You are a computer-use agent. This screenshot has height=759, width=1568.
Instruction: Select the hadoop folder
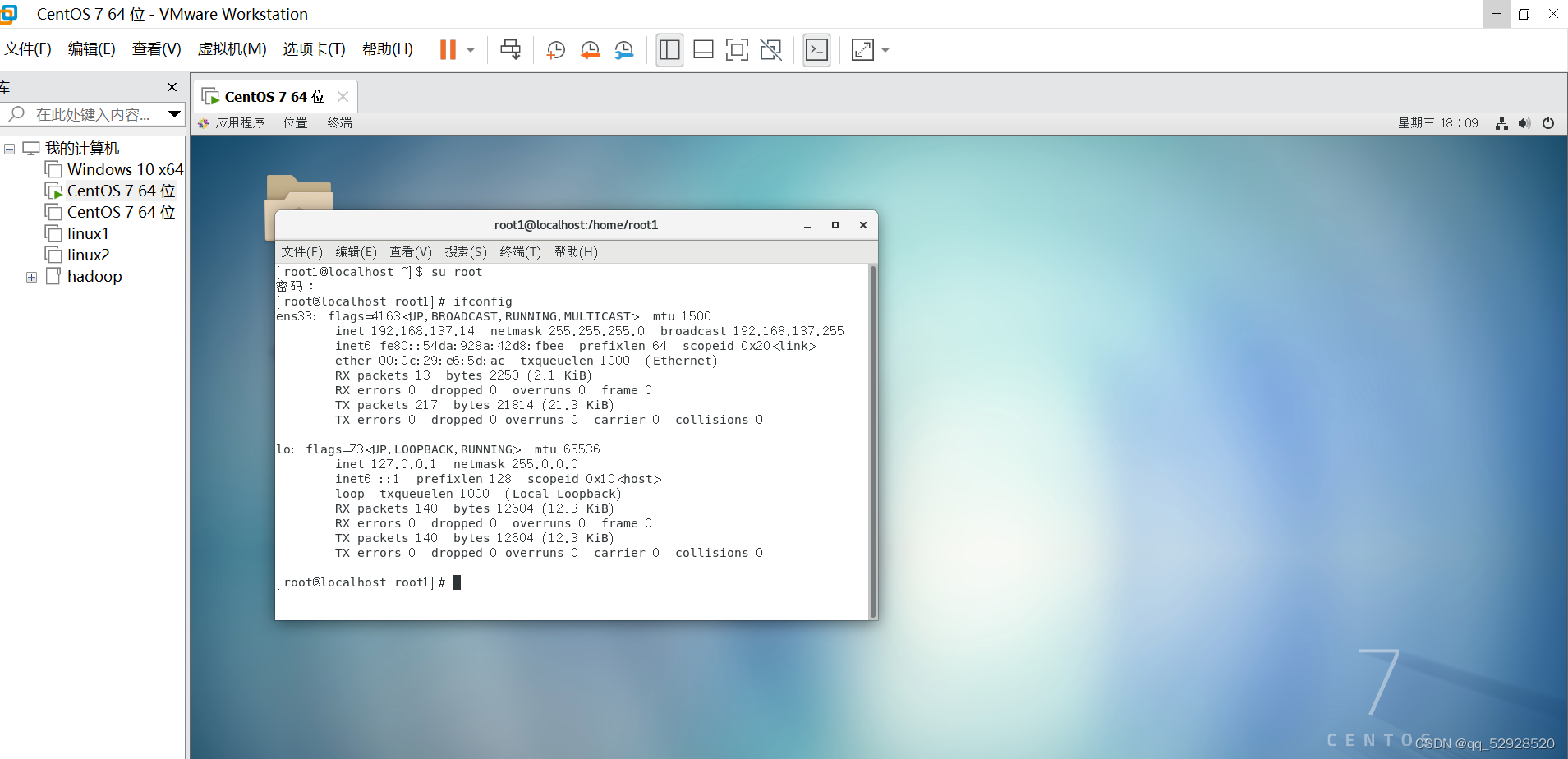coord(94,277)
